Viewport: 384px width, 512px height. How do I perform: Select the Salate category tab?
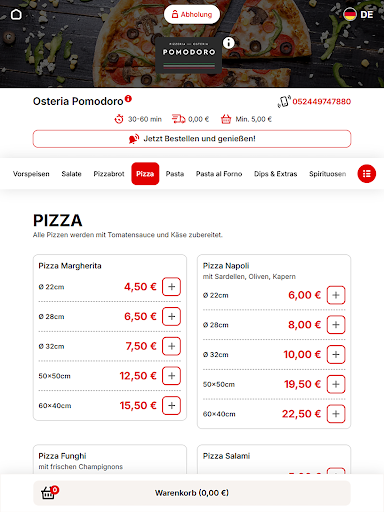tap(71, 174)
